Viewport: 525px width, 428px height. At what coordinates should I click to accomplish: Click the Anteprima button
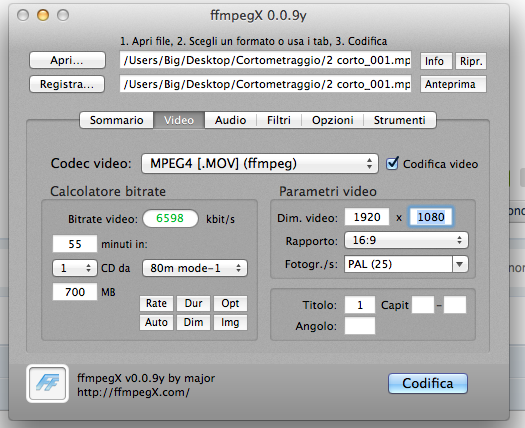(x=453, y=84)
